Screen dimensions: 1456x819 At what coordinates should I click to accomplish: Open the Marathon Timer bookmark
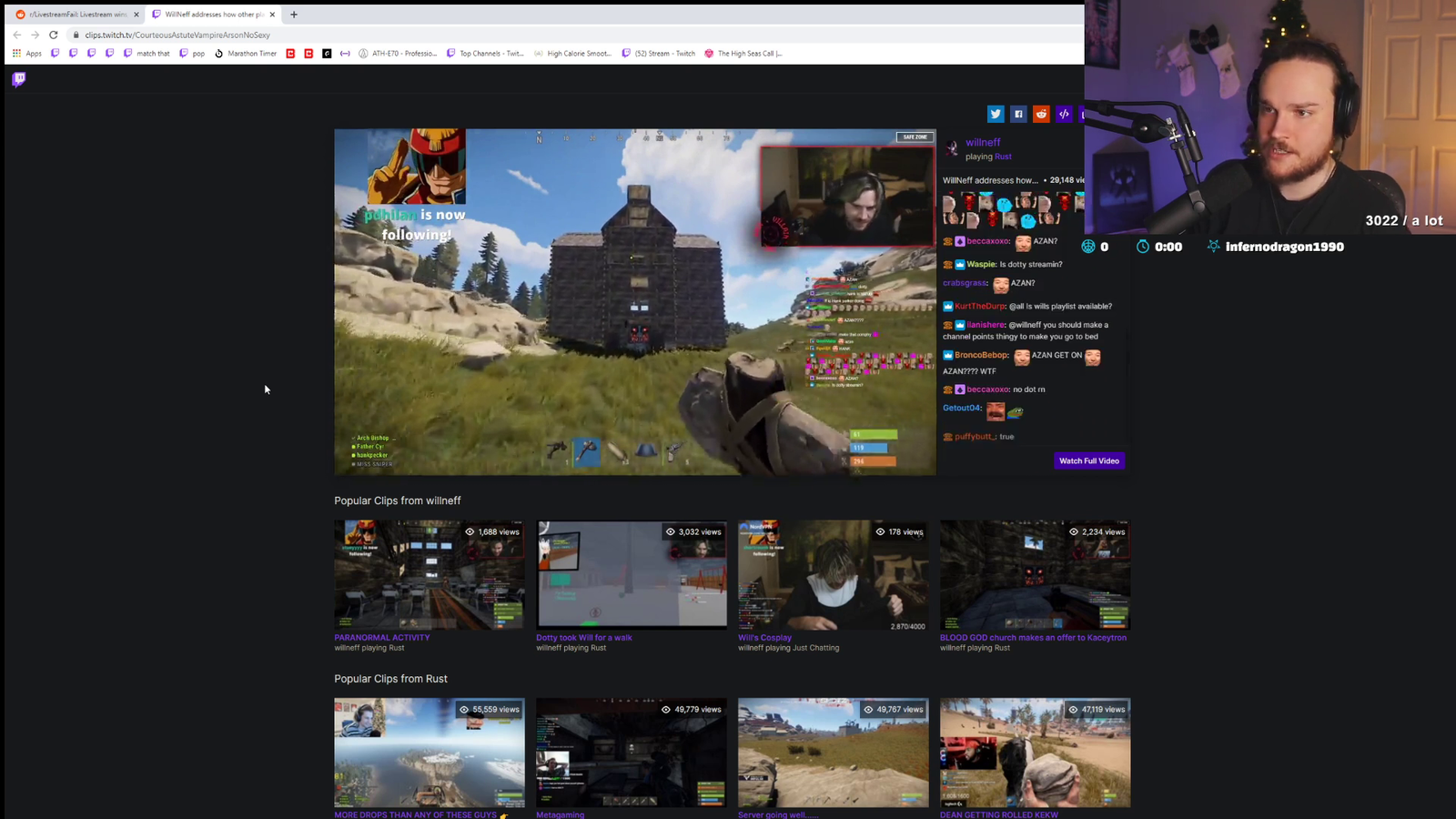click(246, 54)
